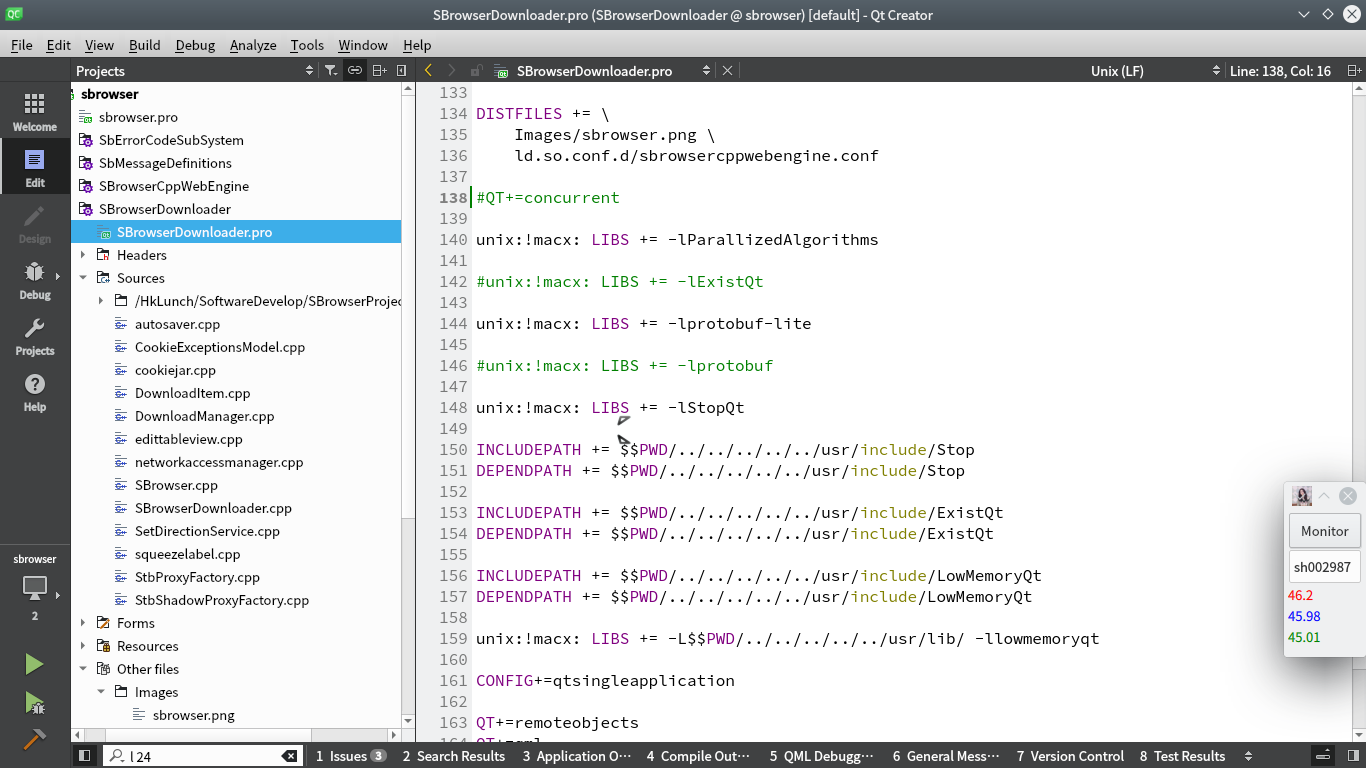
Task: Click the avatar thumbnail in monitor widget
Action: click(1302, 496)
